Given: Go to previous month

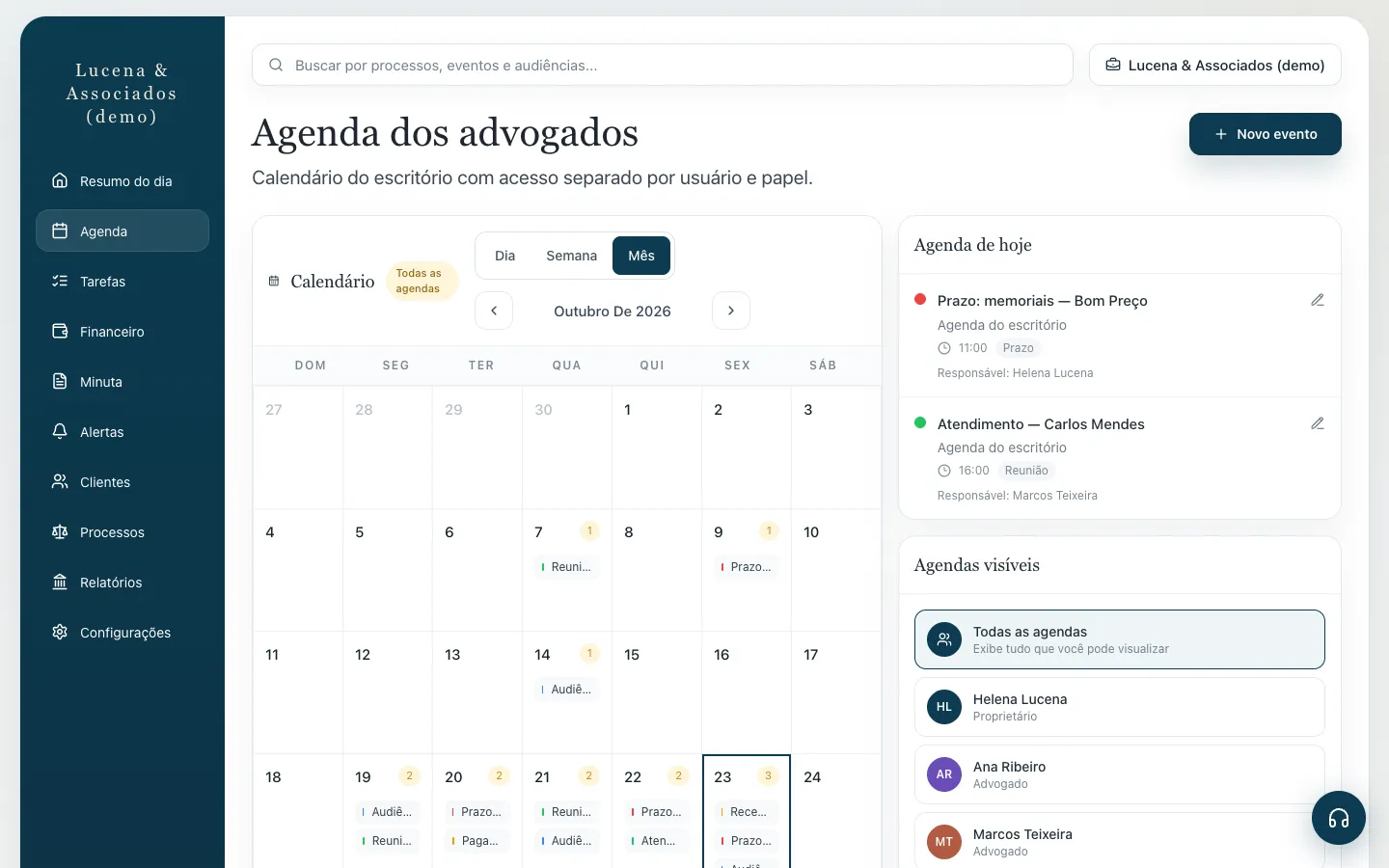Looking at the screenshot, I should point(494,311).
